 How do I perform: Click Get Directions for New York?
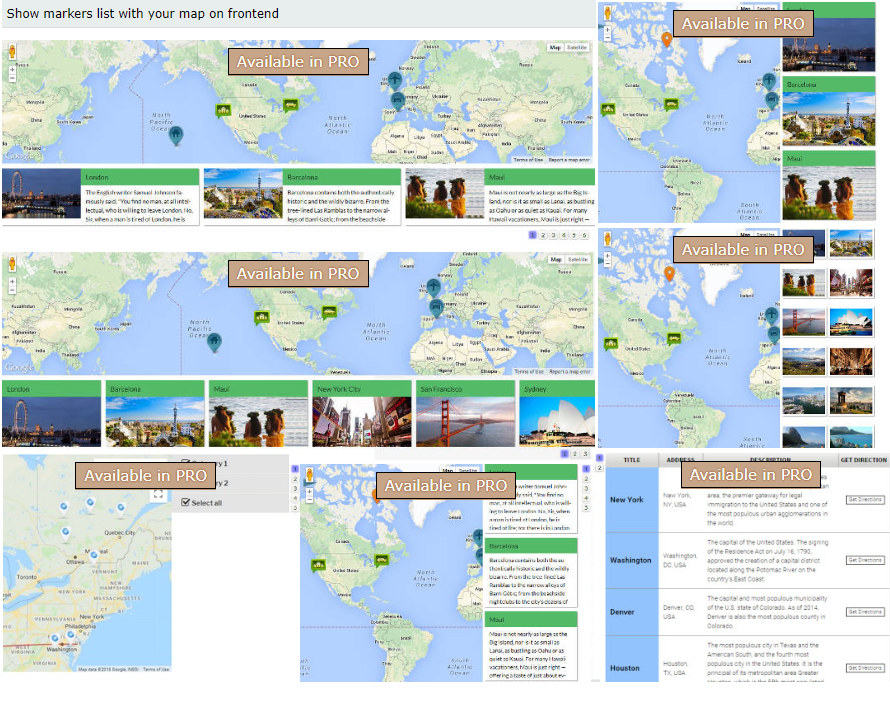865,499
